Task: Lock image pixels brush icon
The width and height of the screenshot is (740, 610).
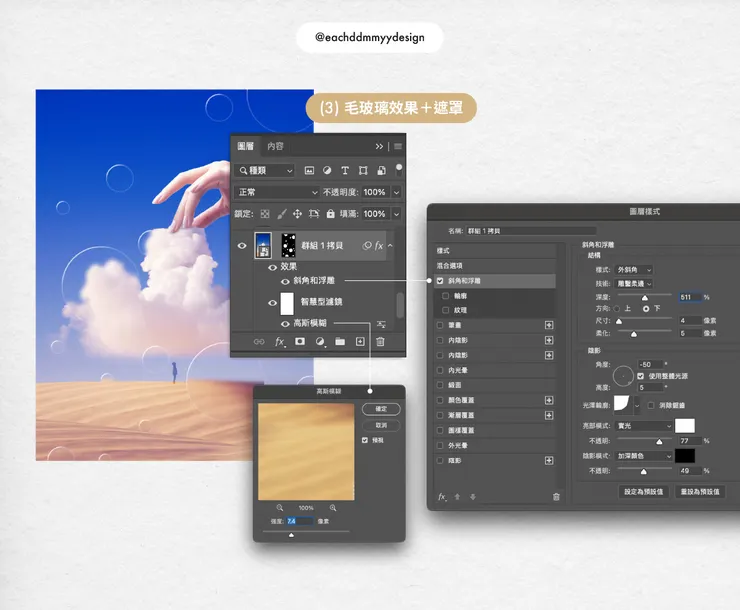Action: (x=282, y=214)
